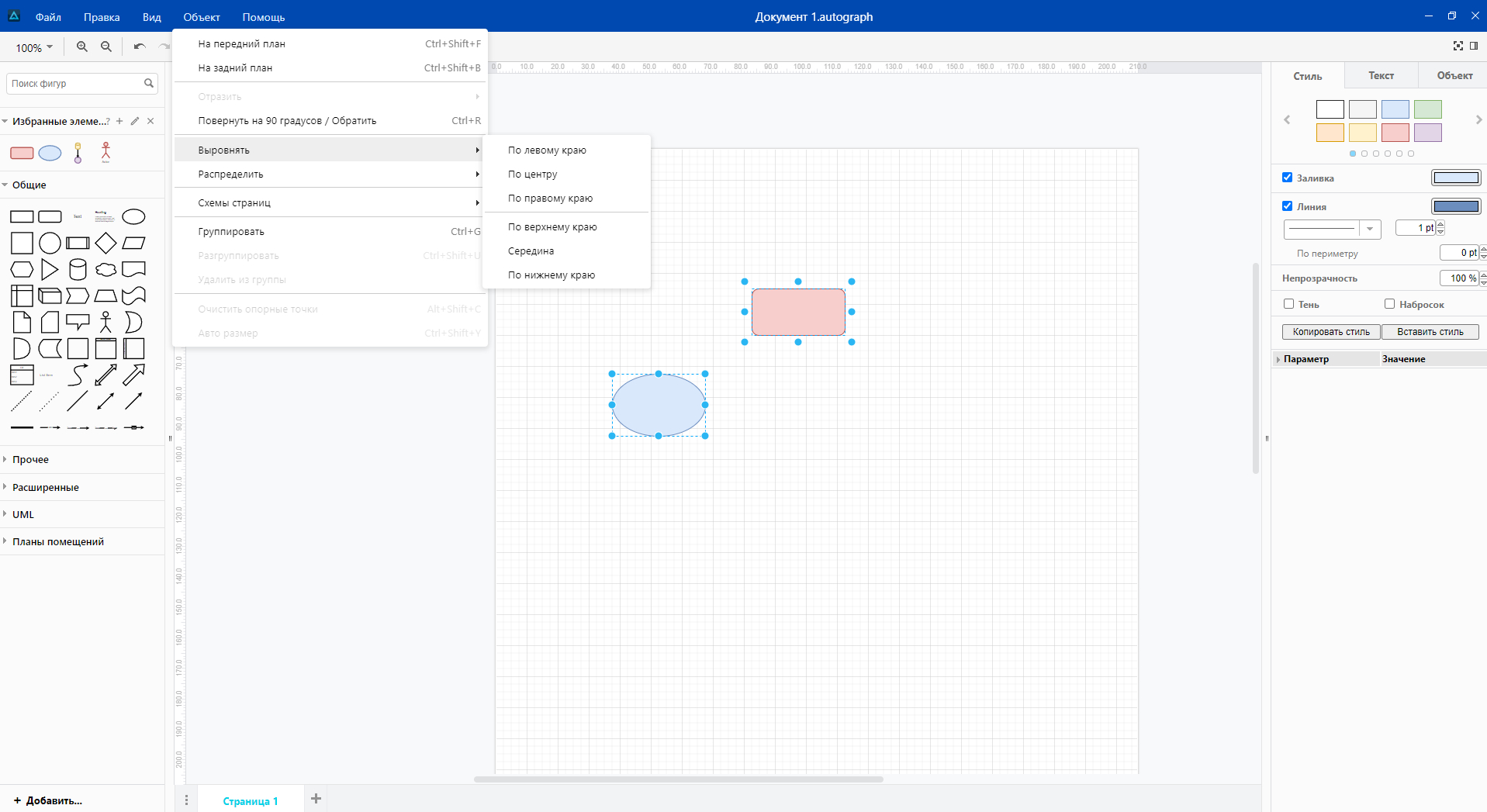
Task: Click the pencil edit icon for Избранные элементы
Action: [135, 121]
